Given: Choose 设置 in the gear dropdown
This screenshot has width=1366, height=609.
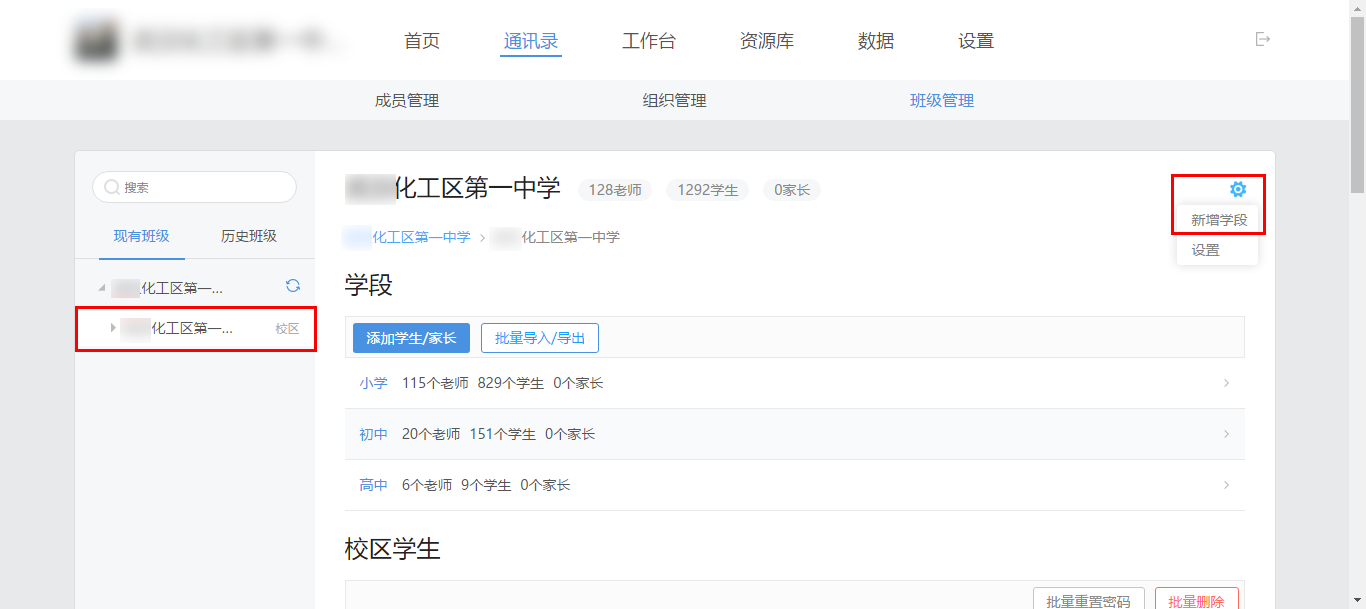Looking at the screenshot, I should 1206,250.
